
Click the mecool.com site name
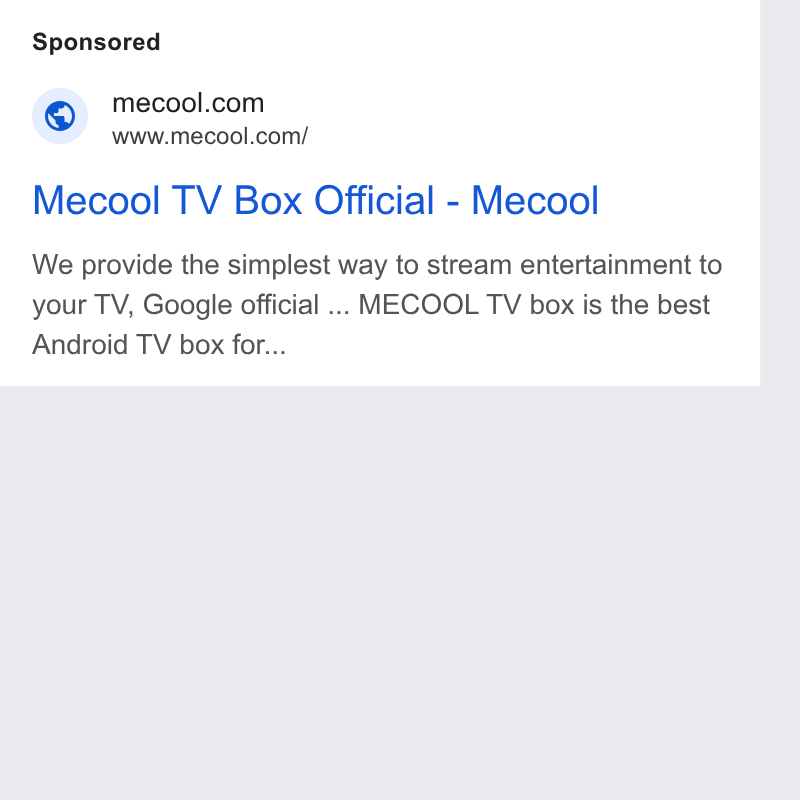point(188,103)
